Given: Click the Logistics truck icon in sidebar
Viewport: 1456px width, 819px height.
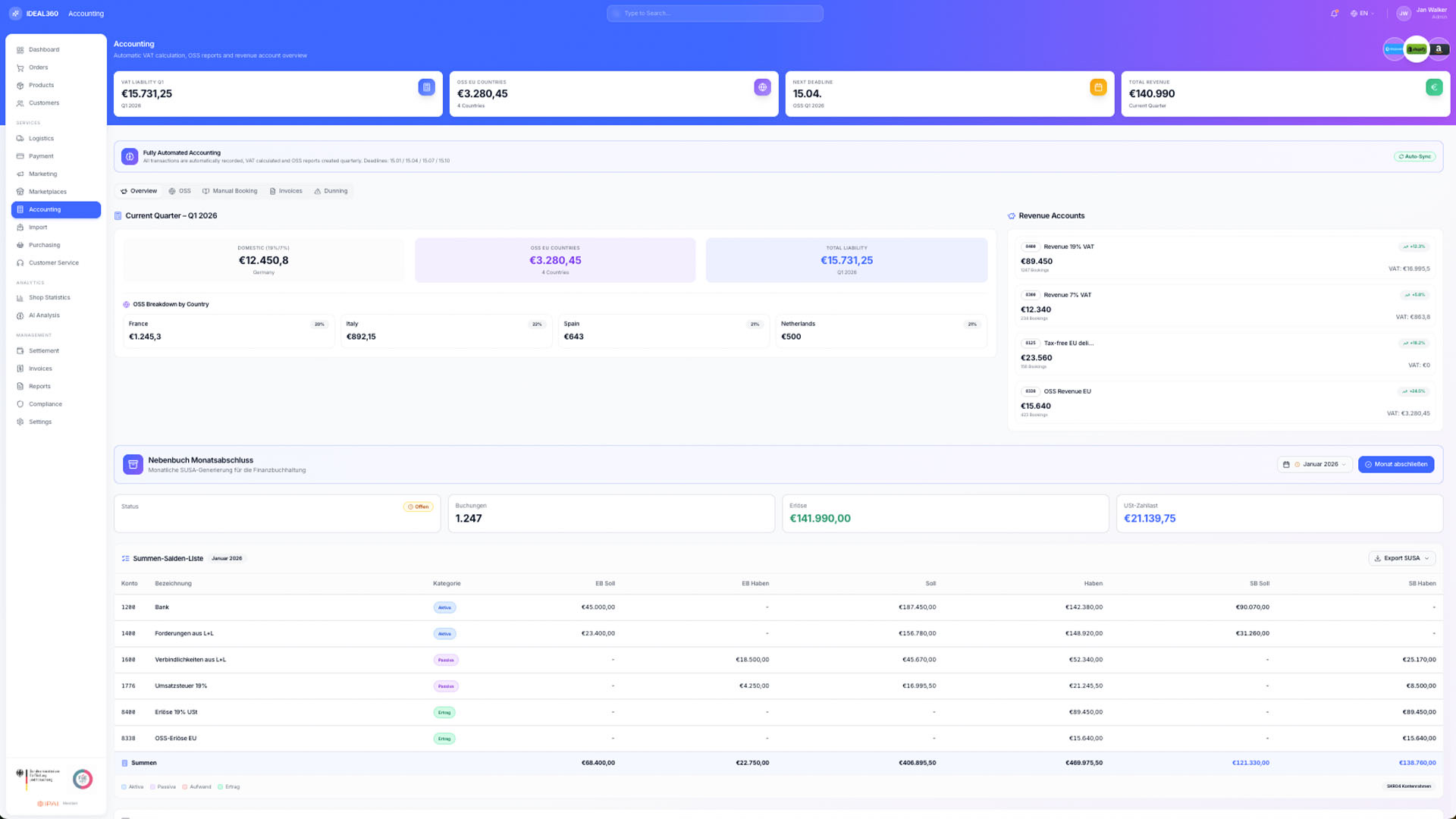Looking at the screenshot, I should coord(20,139).
